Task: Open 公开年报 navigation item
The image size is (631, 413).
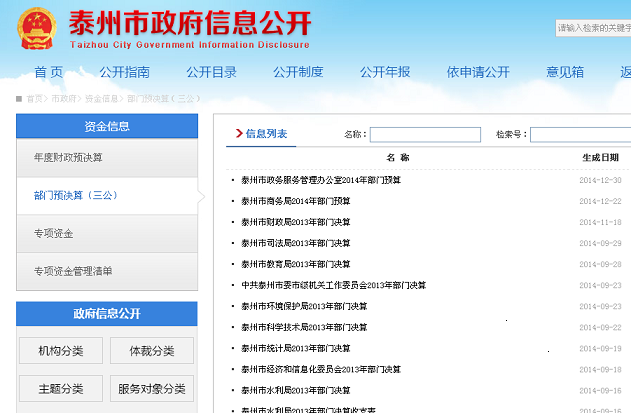Action: (385, 72)
